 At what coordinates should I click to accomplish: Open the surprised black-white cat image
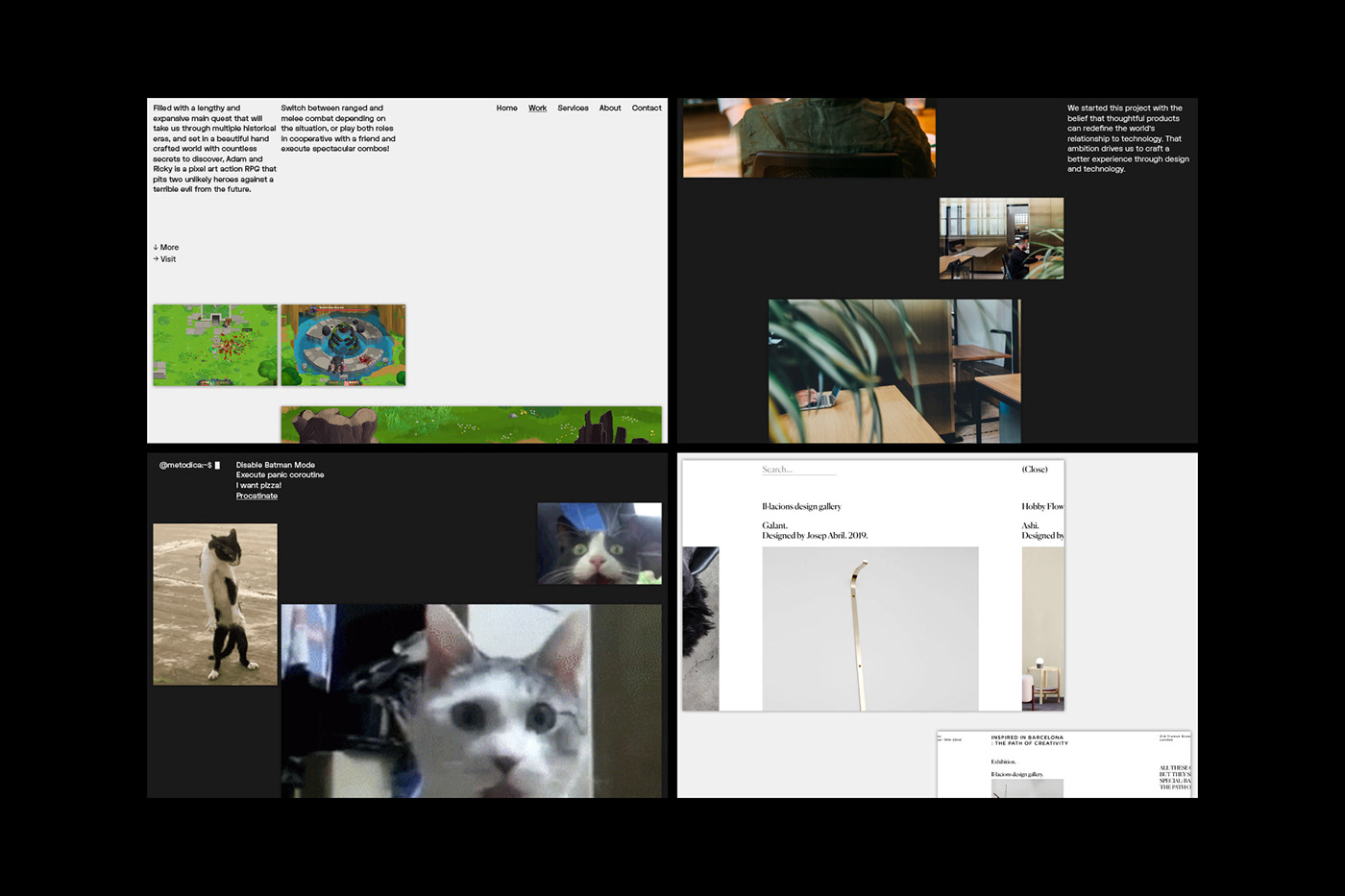coord(599,544)
